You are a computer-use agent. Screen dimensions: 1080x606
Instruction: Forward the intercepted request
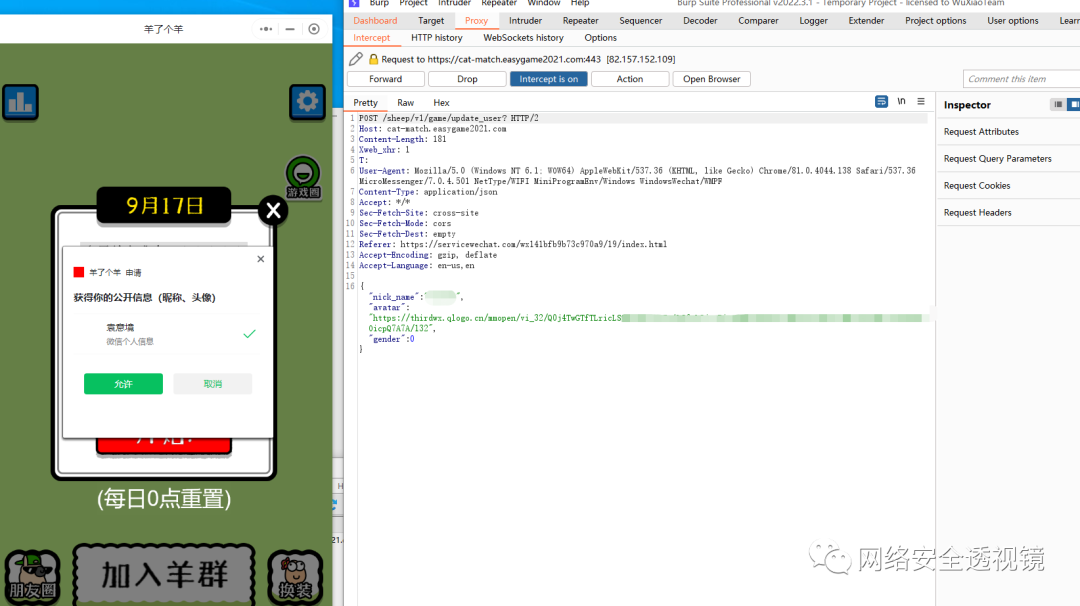[x=386, y=79]
